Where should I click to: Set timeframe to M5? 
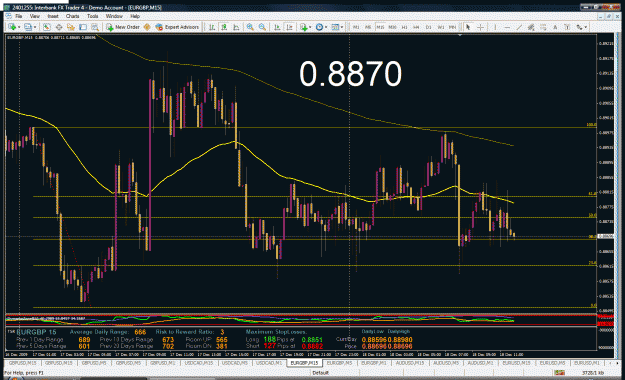(368, 27)
